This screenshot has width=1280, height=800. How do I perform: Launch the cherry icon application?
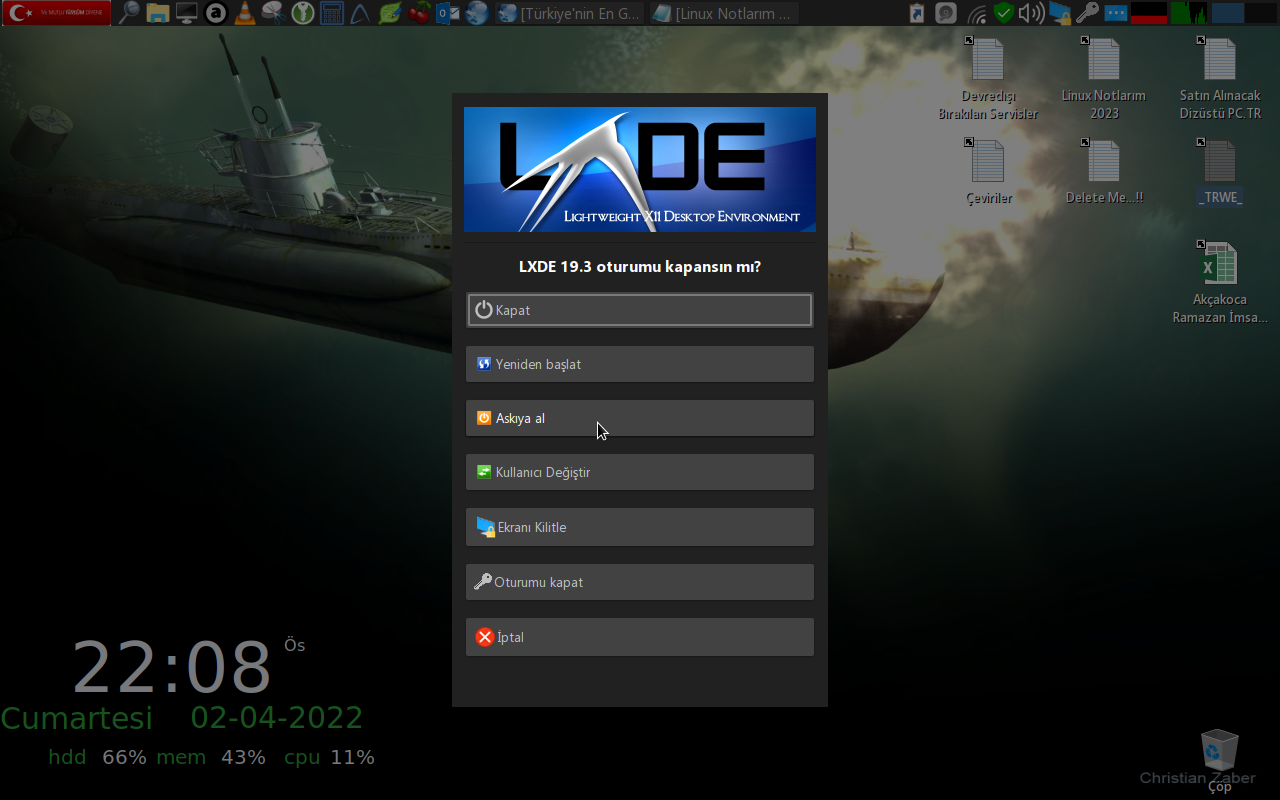point(418,13)
